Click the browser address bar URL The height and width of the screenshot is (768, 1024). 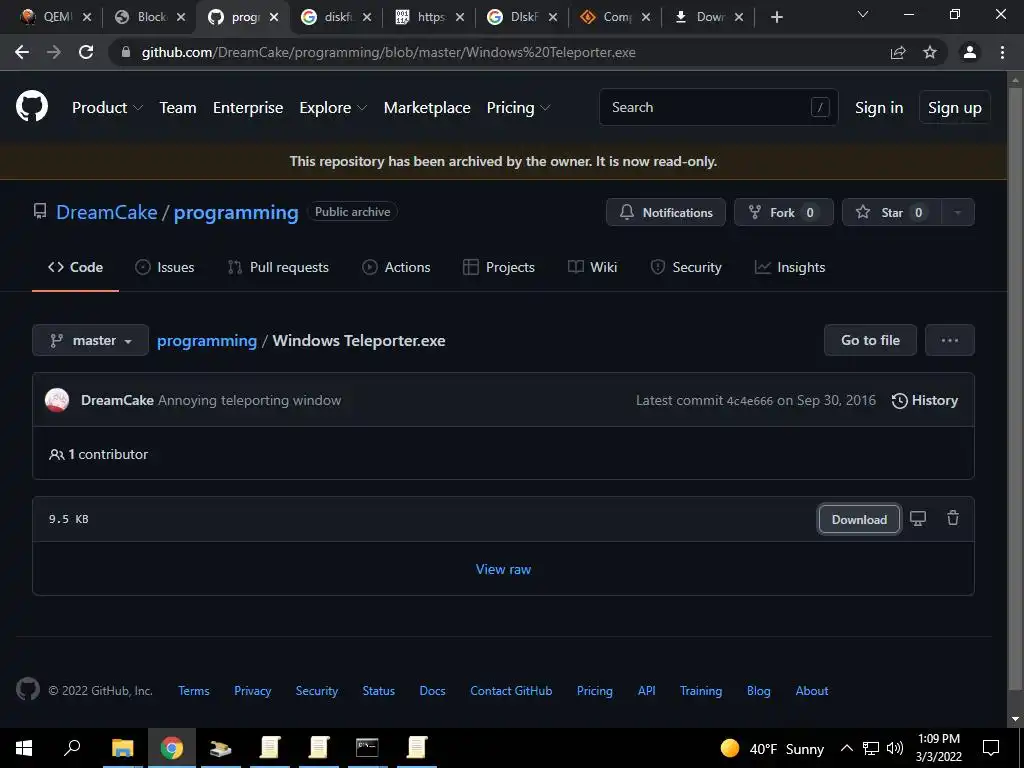[x=389, y=52]
